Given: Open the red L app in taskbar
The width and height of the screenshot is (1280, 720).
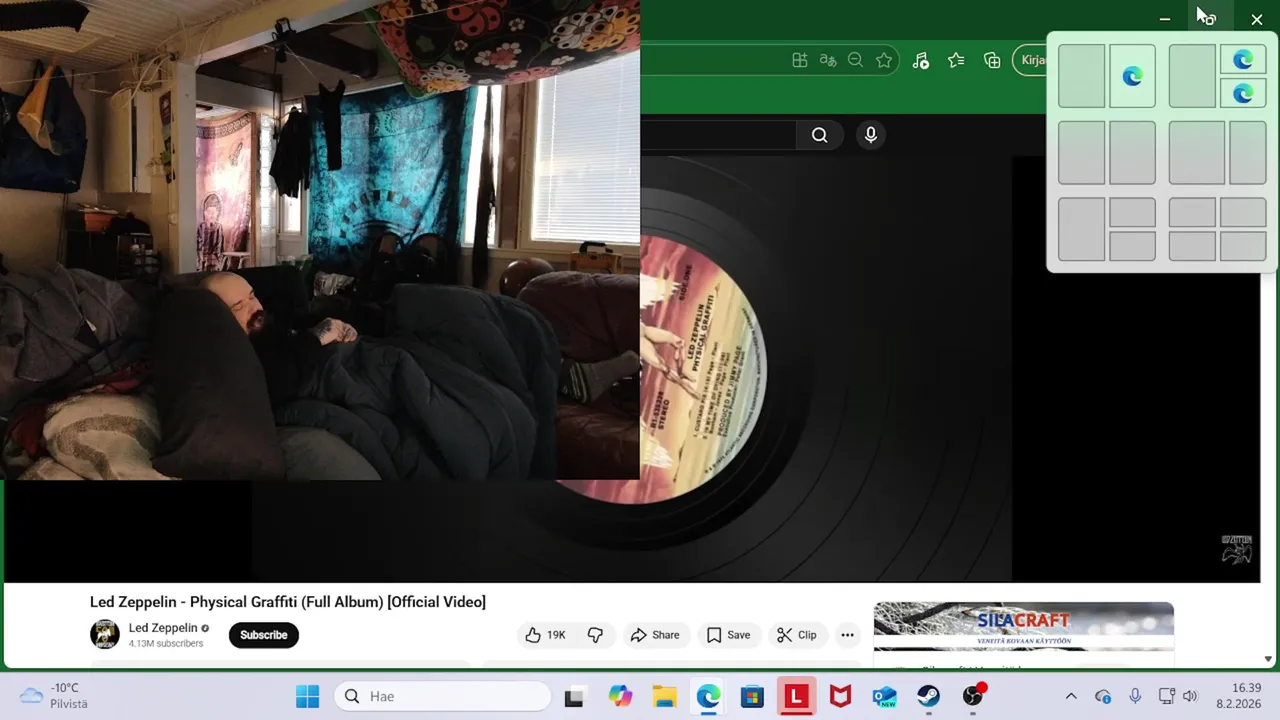Looking at the screenshot, I should tap(796, 696).
